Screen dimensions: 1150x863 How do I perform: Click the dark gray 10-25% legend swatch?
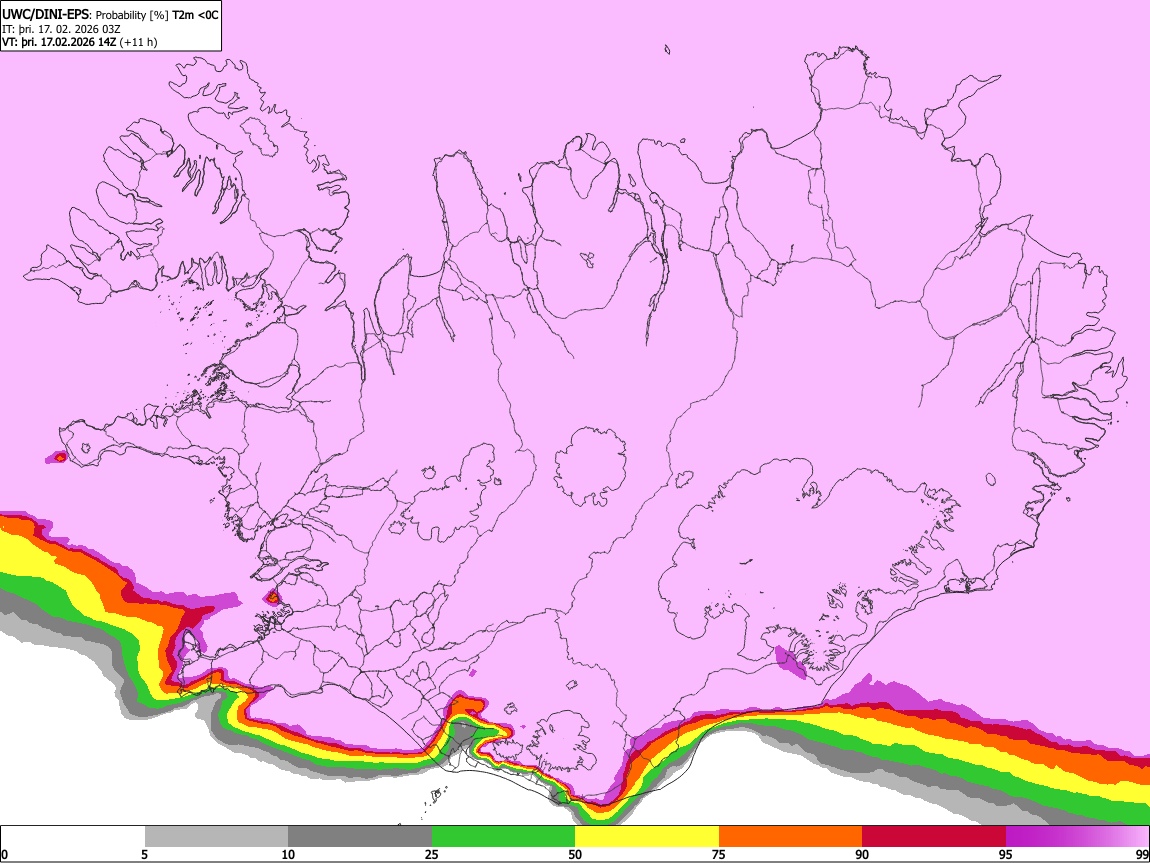pos(360,837)
